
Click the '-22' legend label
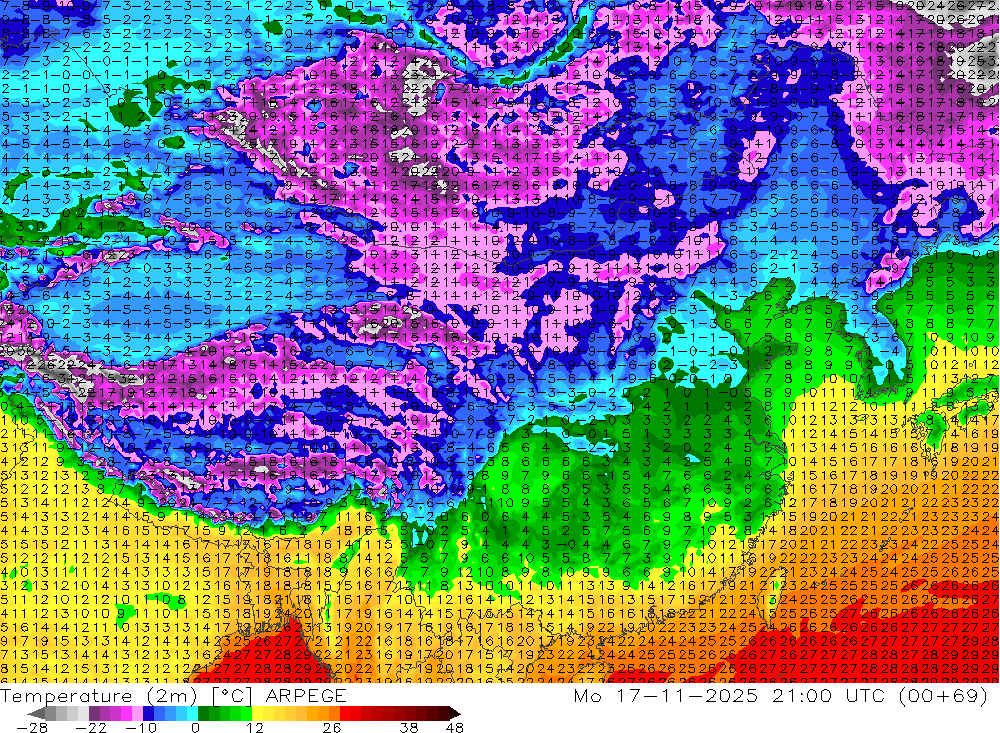coord(91,727)
